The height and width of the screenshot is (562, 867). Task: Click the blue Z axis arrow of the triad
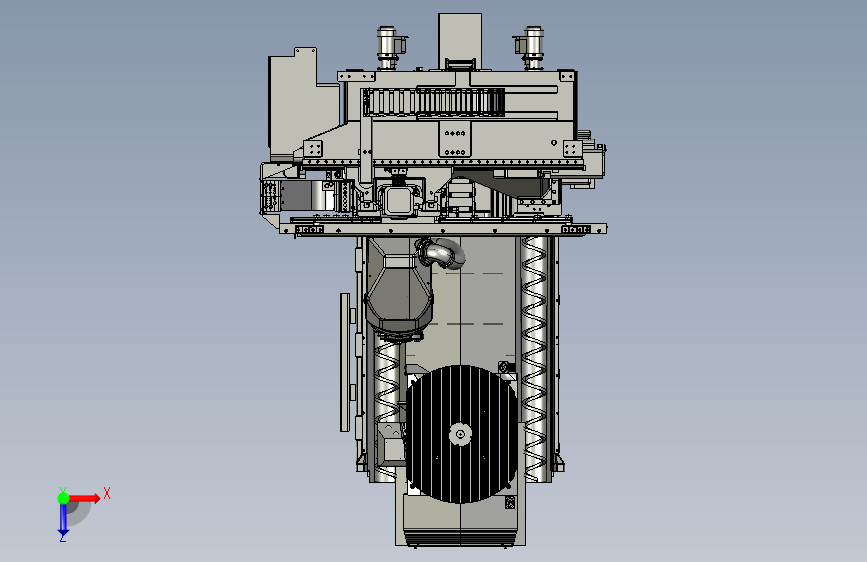pyautogui.click(x=63, y=520)
